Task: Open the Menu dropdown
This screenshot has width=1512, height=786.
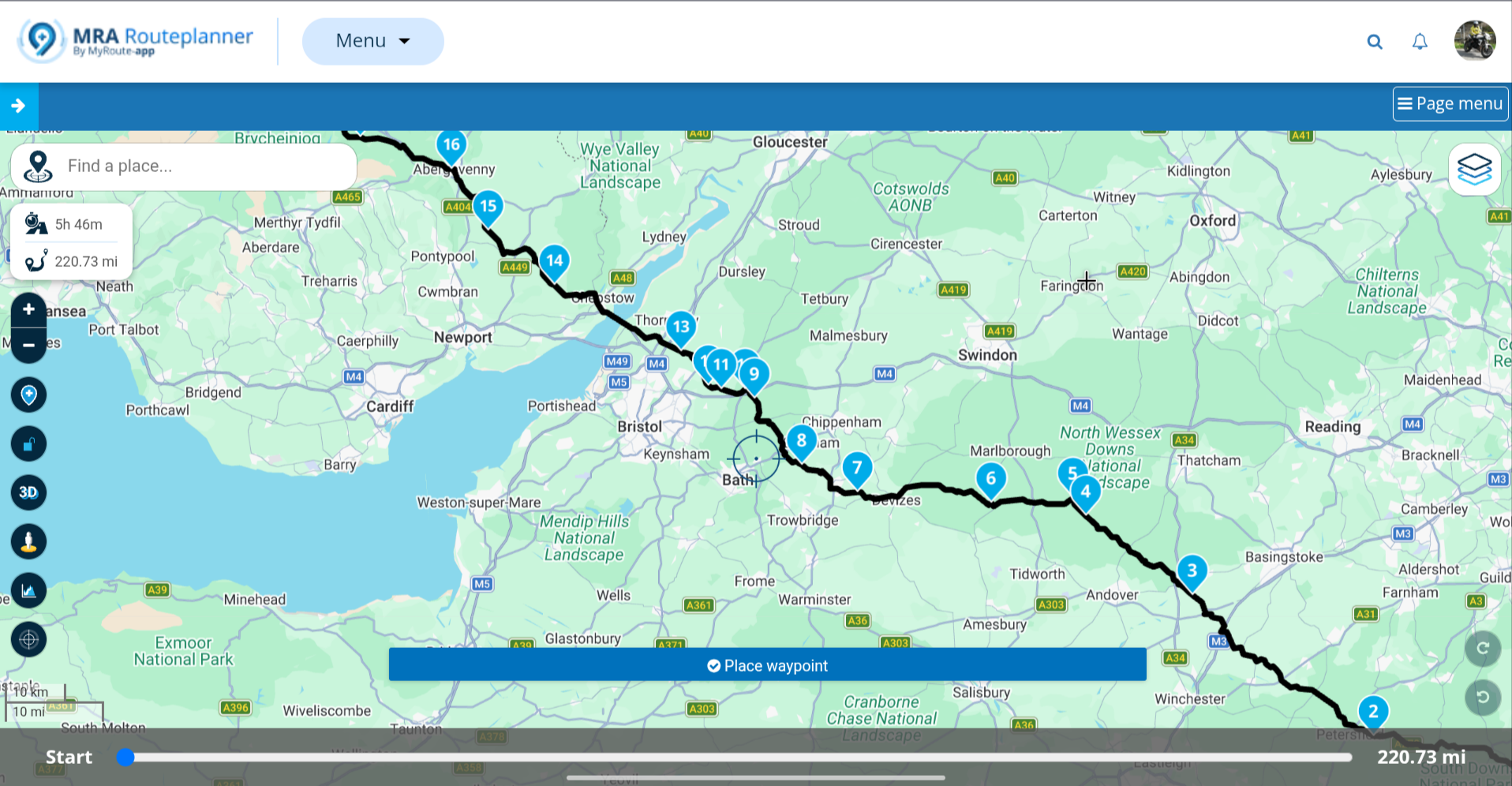Action: tap(372, 41)
